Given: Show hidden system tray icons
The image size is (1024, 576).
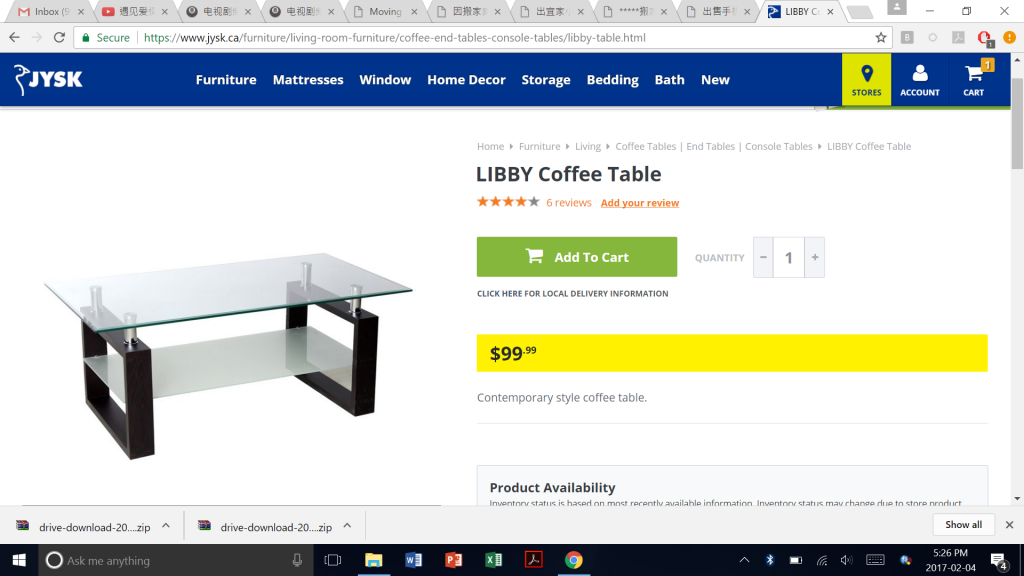Looking at the screenshot, I should (744, 560).
